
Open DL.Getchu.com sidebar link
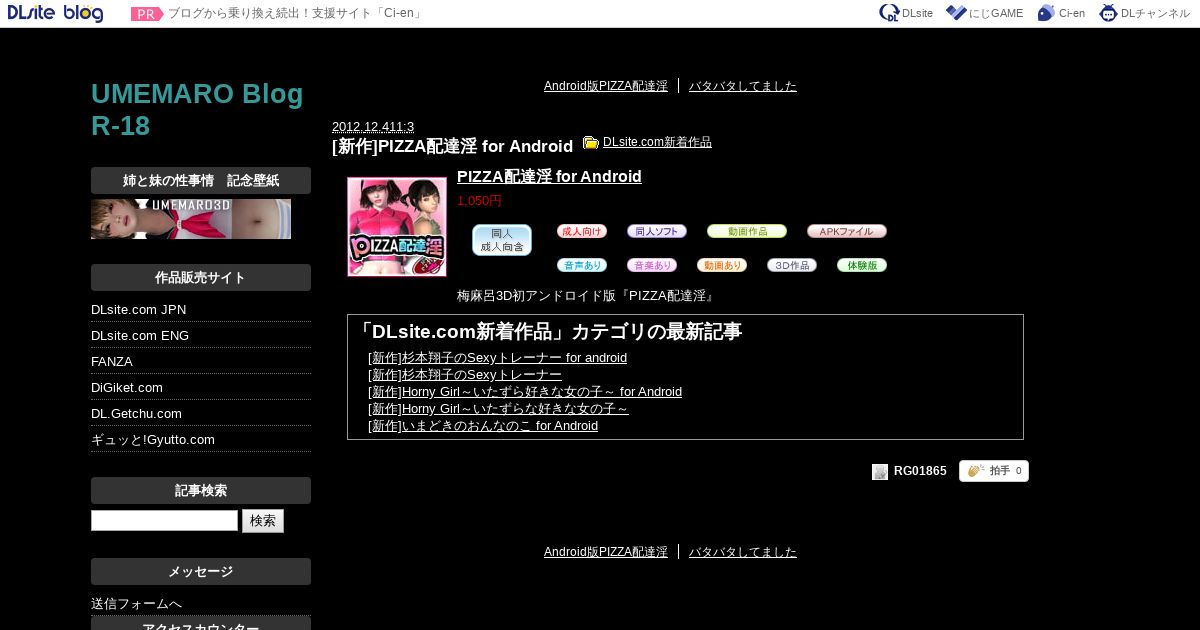137,414
